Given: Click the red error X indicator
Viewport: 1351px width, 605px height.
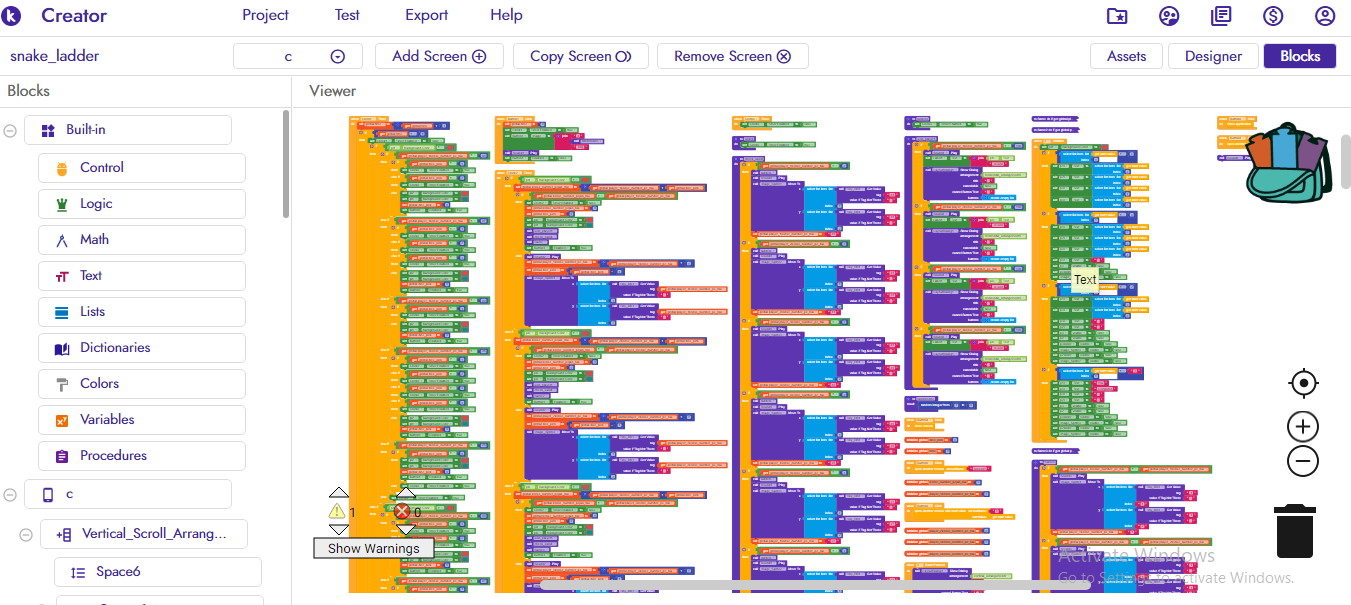Looking at the screenshot, I should click(x=402, y=511).
